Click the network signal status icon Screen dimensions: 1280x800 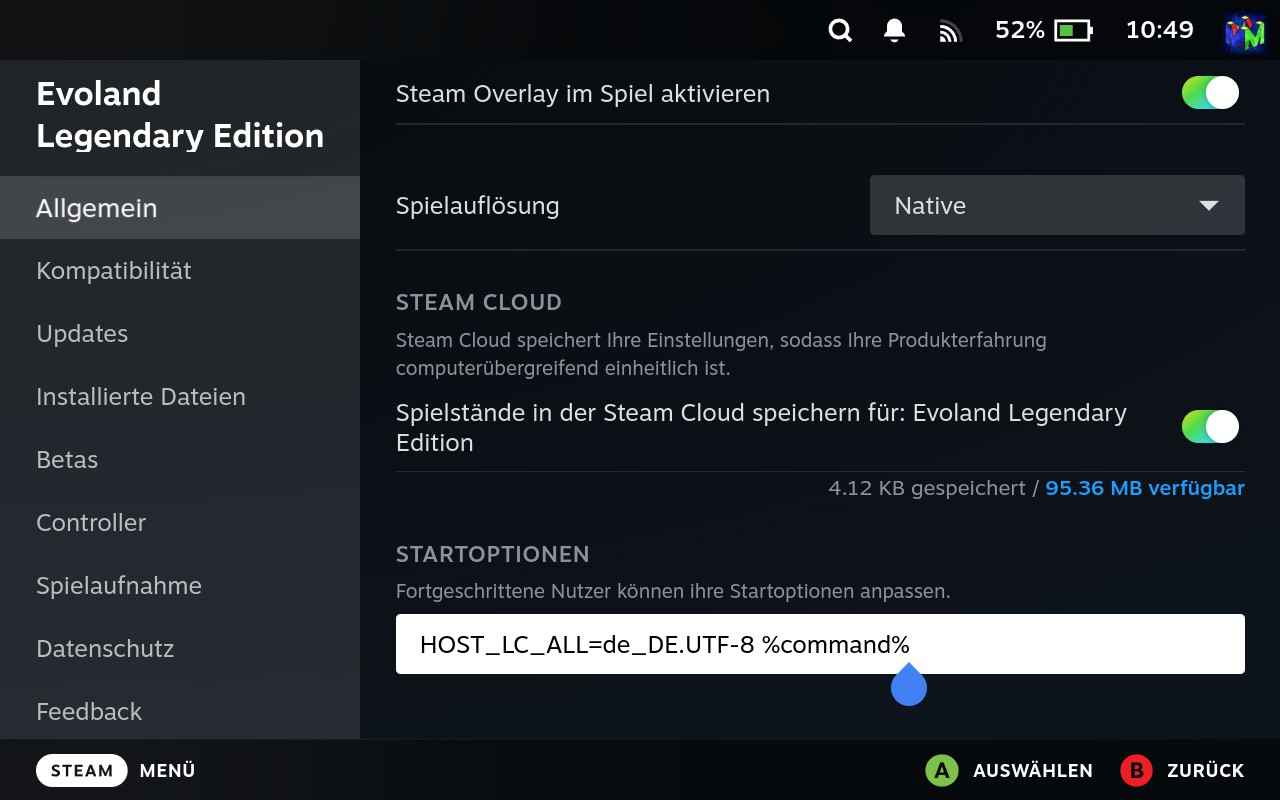coord(949,32)
